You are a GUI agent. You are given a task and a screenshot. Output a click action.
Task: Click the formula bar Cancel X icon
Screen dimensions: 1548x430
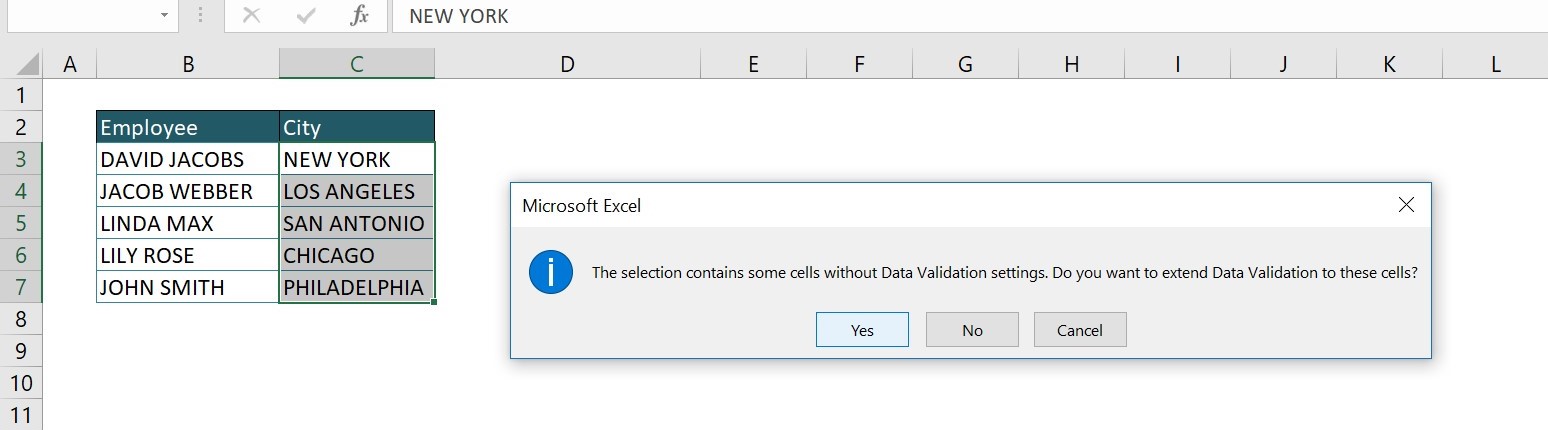pos(252,16)
